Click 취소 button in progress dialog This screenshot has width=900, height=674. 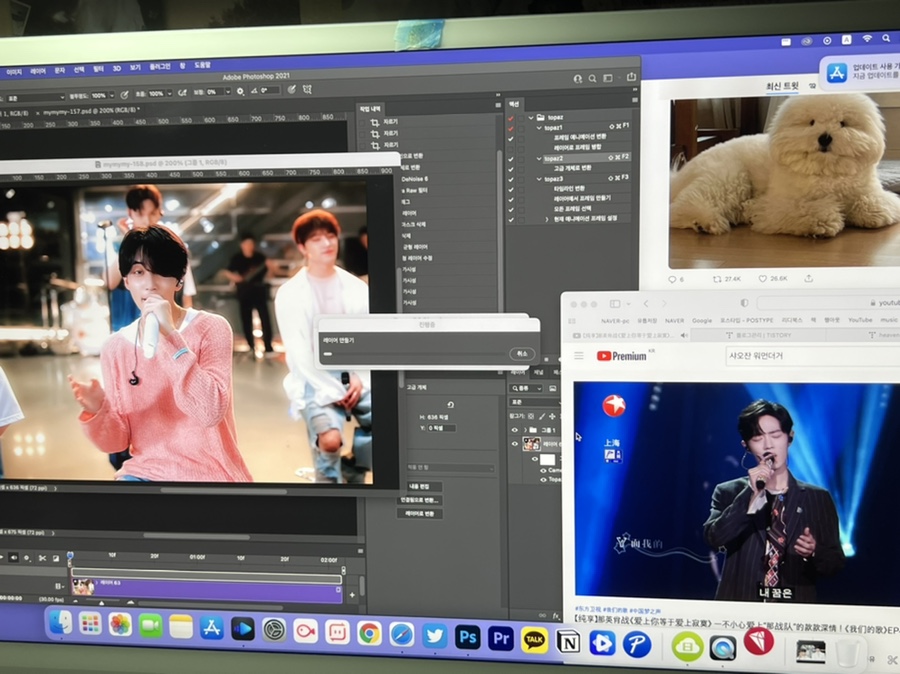click(522, 354)
